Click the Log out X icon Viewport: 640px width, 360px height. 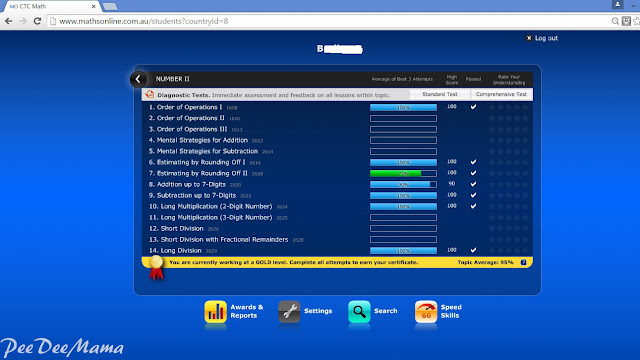tap(529, 38)
